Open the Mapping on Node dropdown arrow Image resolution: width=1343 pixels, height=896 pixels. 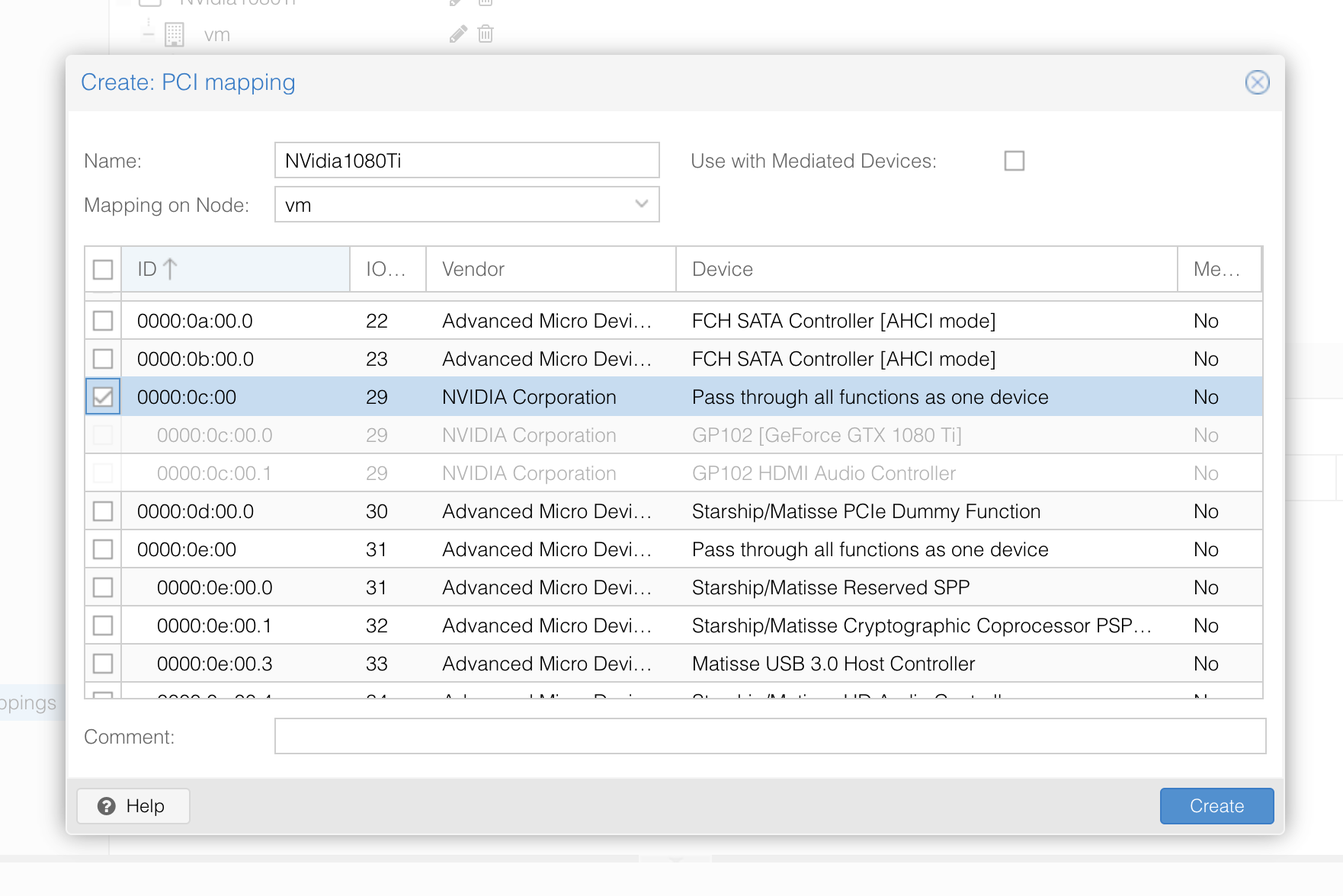point(641,204)
